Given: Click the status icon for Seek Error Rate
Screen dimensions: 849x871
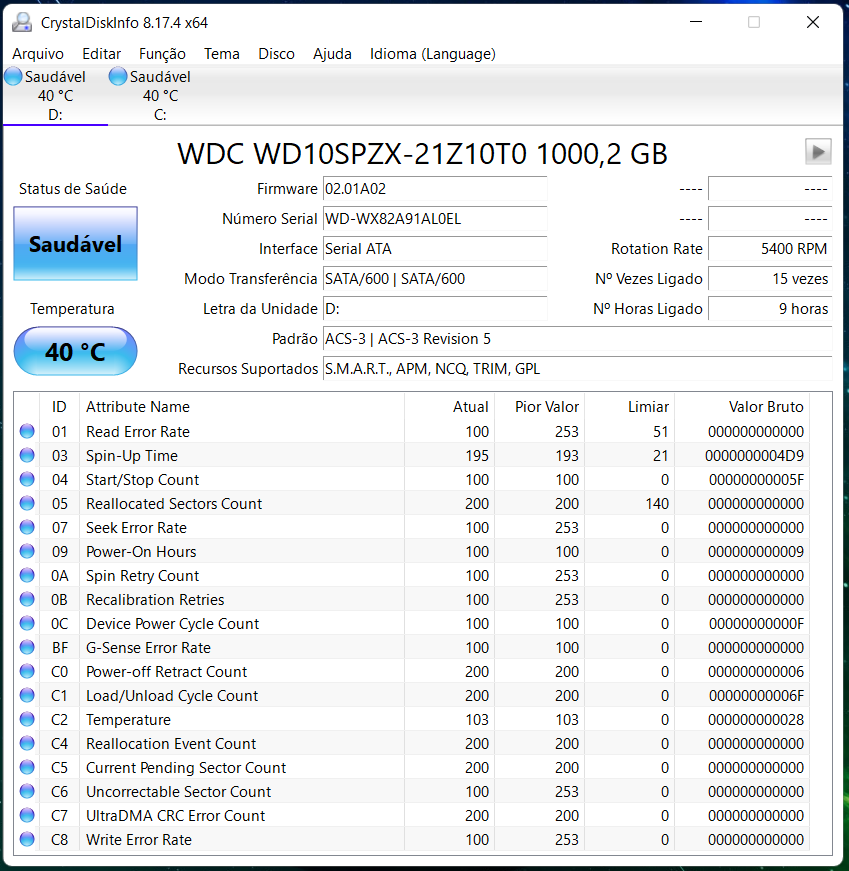Looking at the screenshot, I should point(27,527).
